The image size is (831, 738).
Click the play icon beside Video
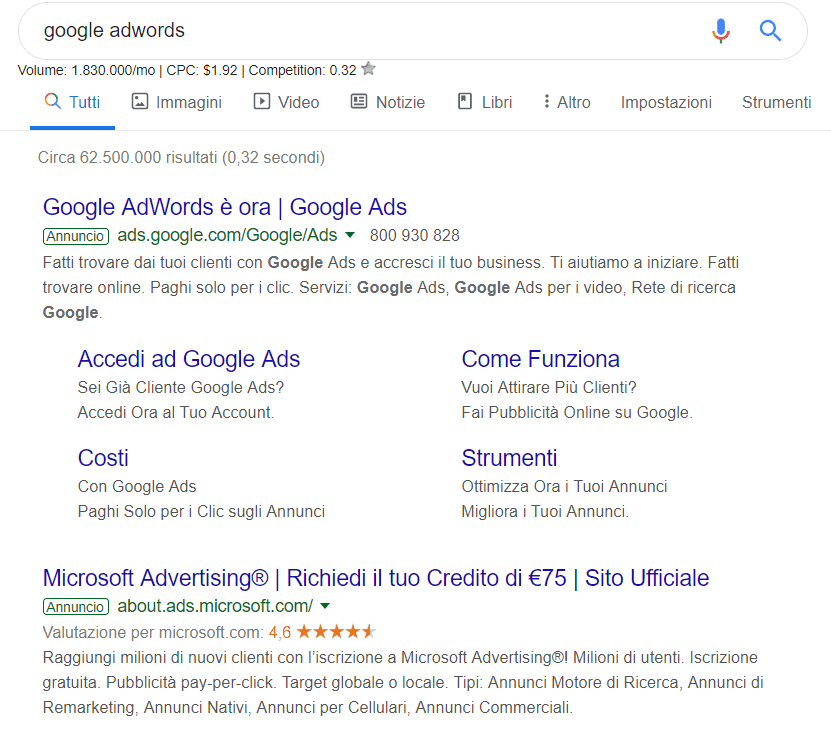(262, 101)
